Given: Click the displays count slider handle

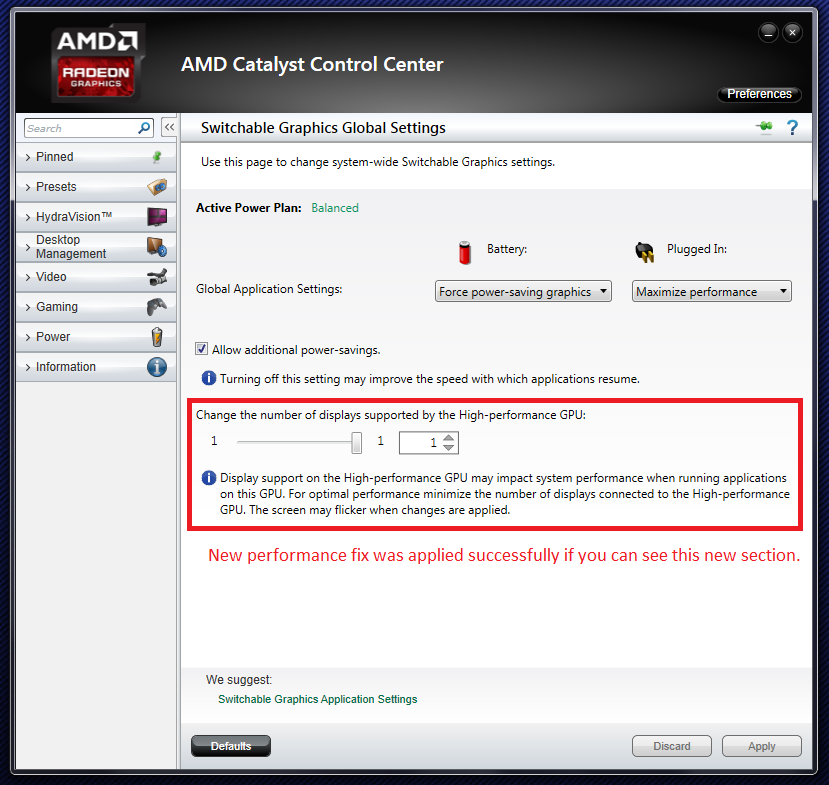Looking at the screenshot, I should (357, 442).
